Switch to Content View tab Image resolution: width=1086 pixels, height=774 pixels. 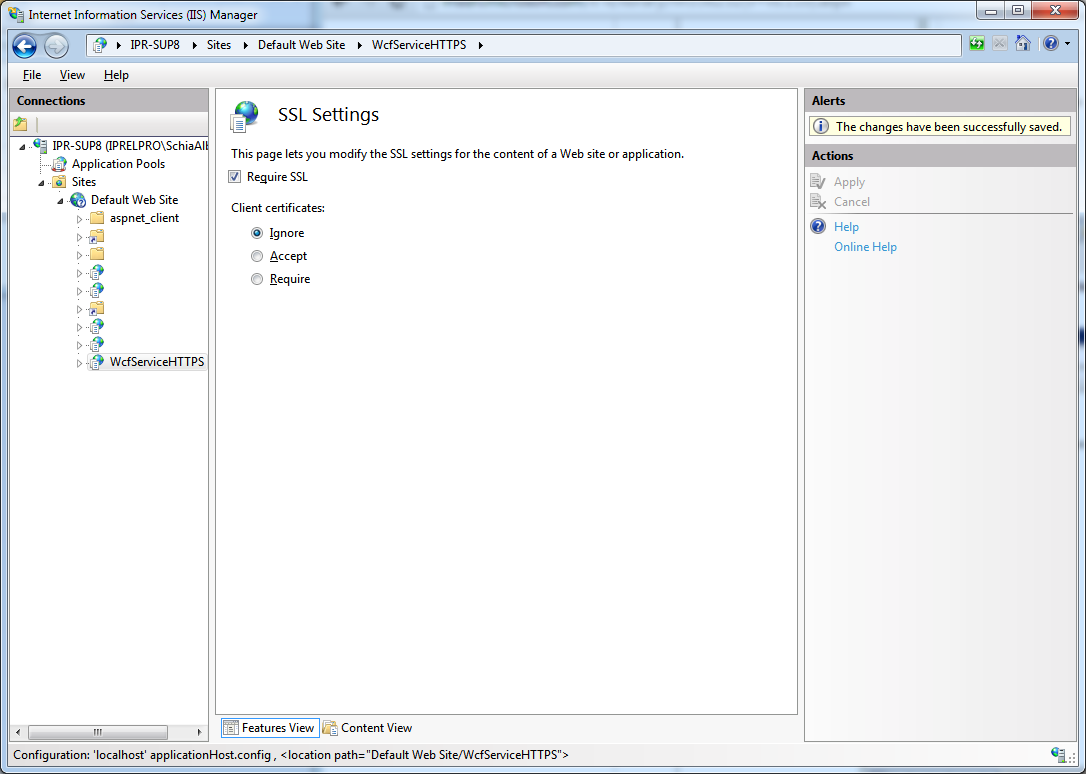coord(368,728)
